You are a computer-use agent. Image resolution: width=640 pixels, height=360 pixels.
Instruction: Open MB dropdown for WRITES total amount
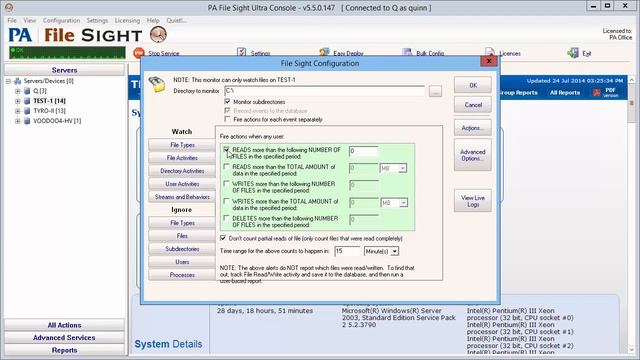point(403,203)
